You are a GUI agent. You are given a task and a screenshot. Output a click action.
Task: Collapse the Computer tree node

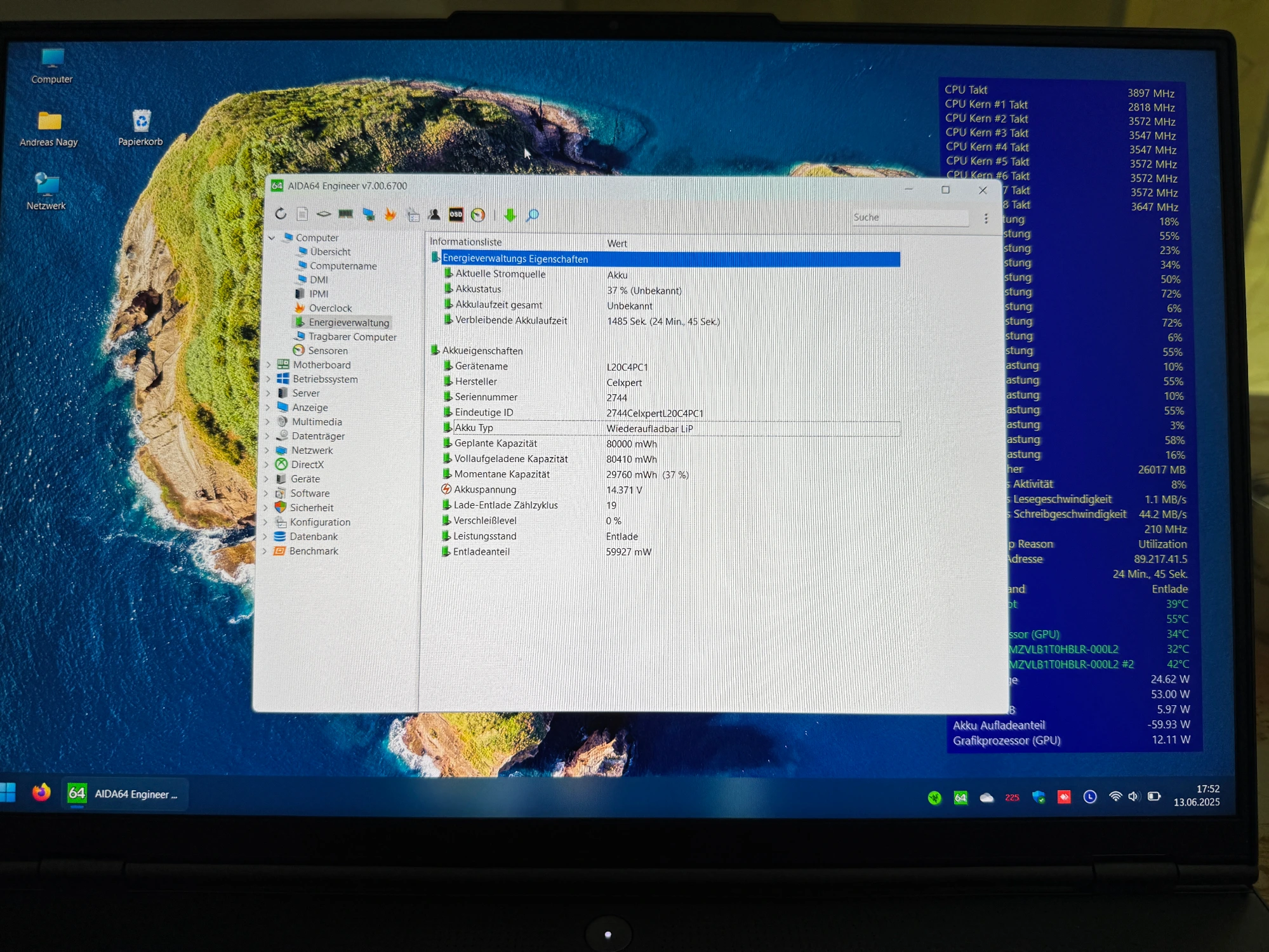point(272,237)
